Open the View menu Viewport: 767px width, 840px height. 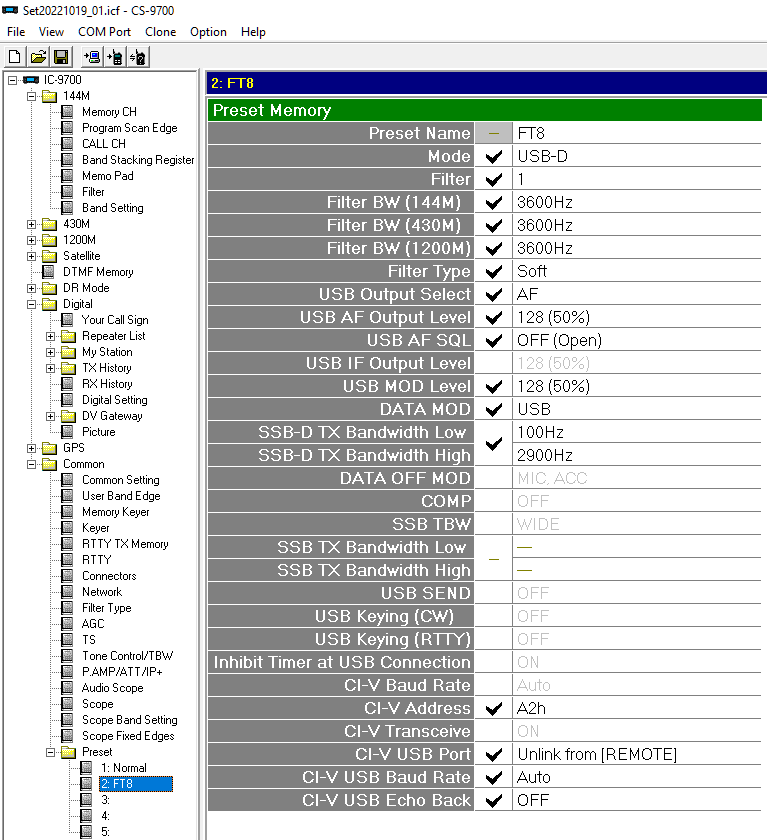51,32
